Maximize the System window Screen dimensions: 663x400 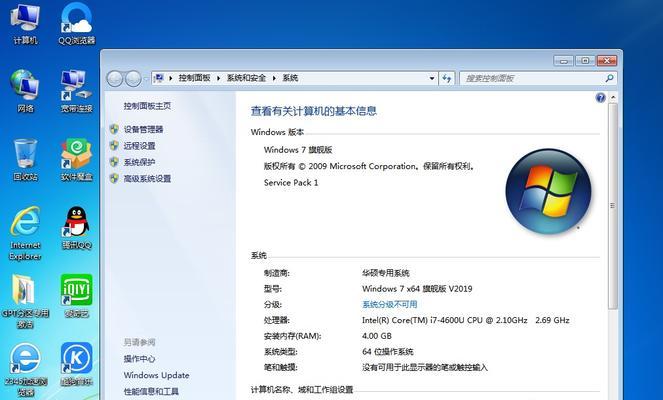coord(585,61)
